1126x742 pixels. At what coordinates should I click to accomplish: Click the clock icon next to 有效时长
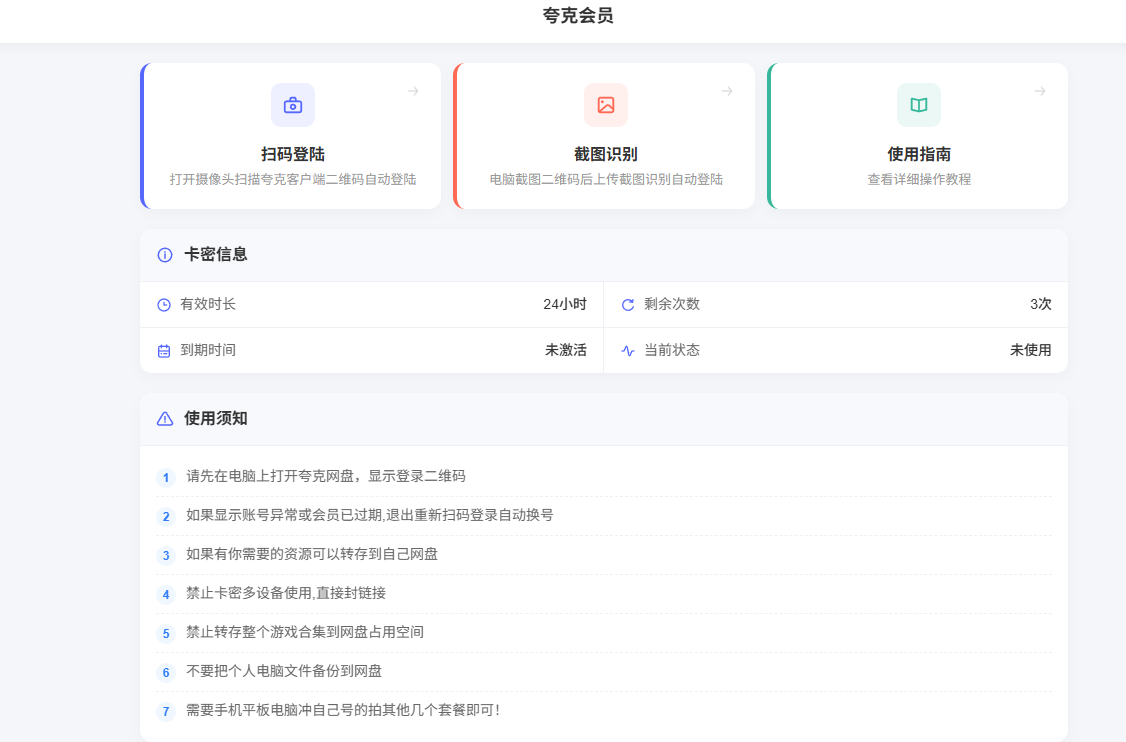(164, 305)
